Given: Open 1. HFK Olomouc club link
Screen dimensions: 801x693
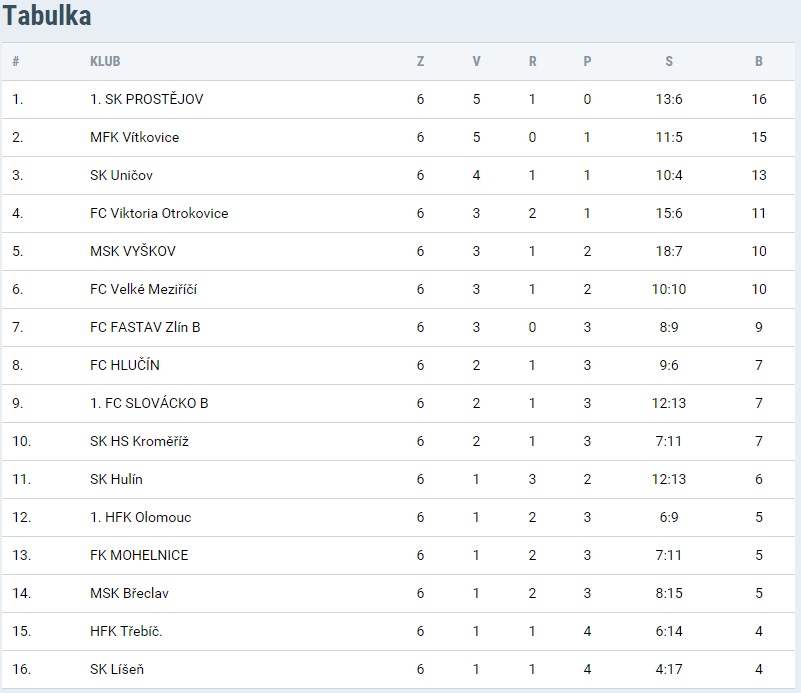Looking at the screenshot, I should (x=140, y=517).
